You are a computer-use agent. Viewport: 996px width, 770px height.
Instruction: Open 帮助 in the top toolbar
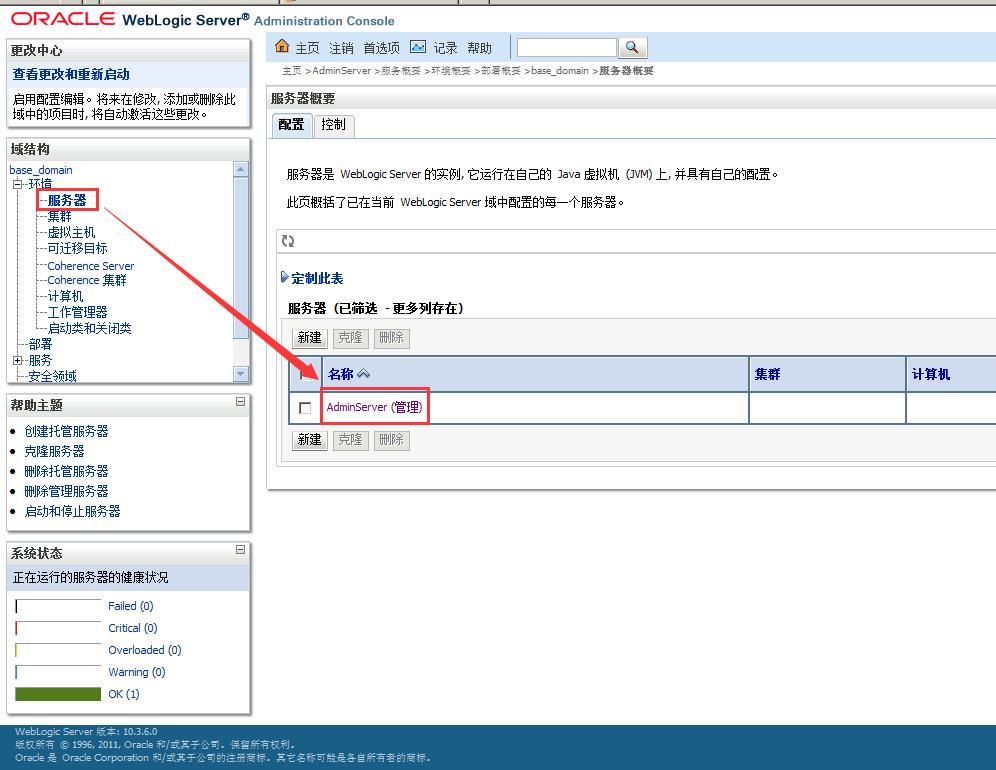(x=480, y=48)
